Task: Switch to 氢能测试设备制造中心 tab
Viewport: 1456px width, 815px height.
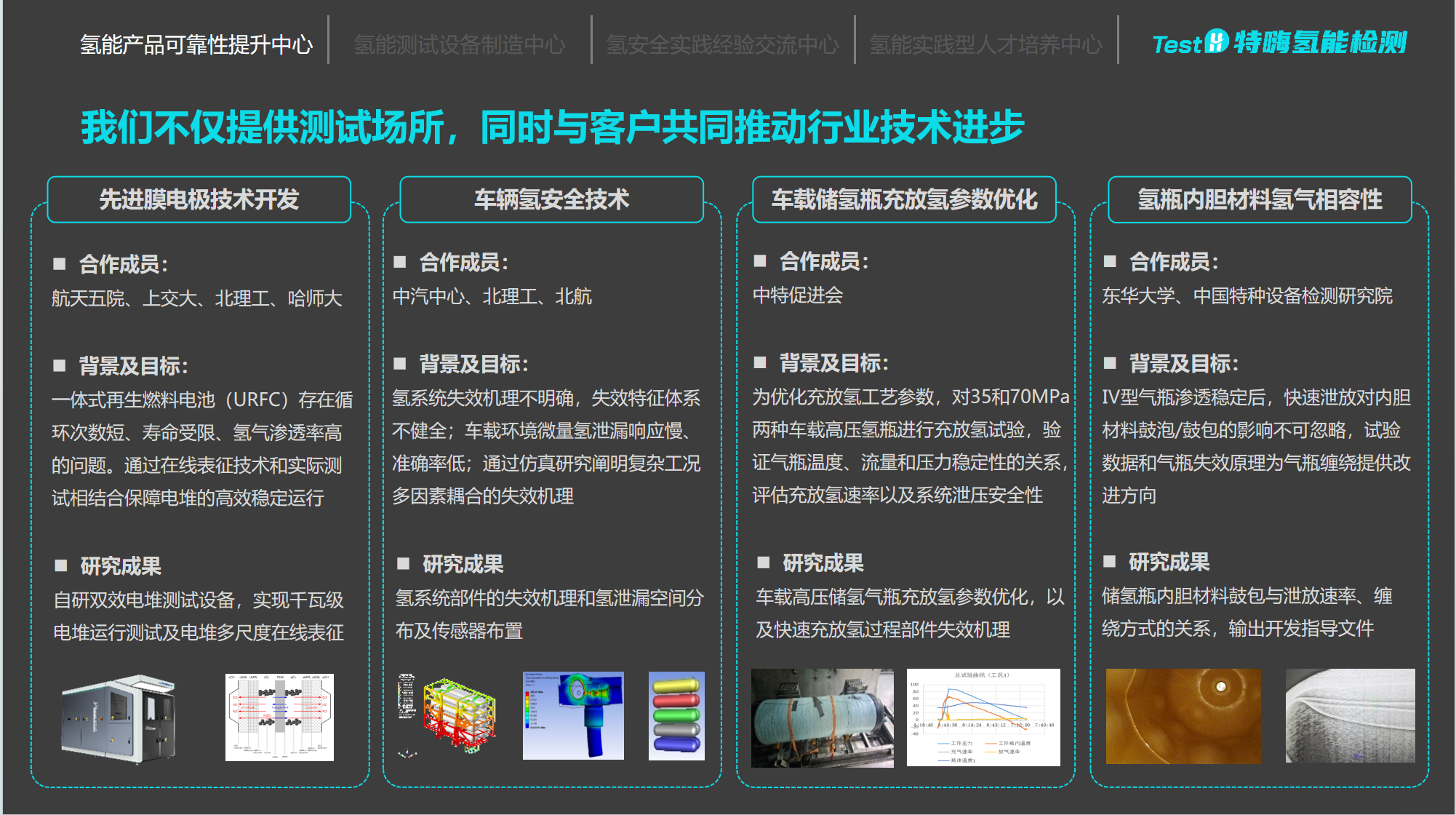Action: tap(459, 45)
